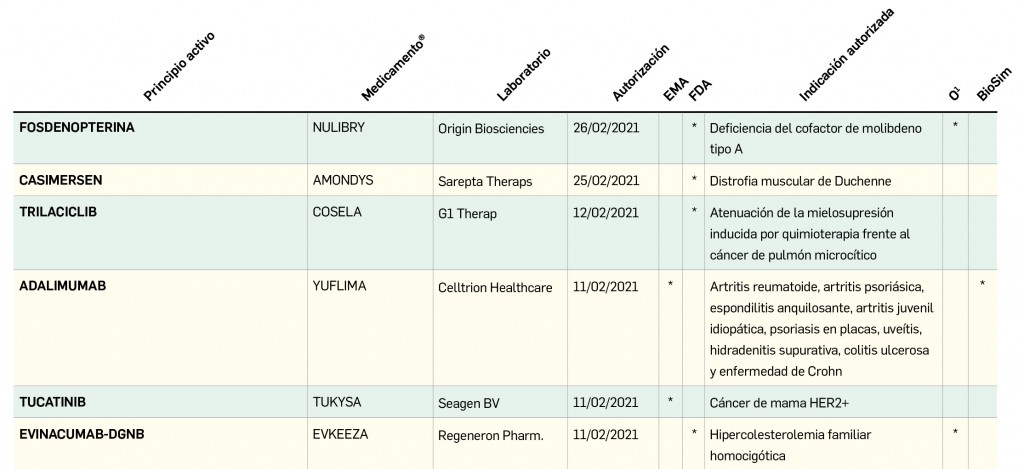The image size is (1024, 469).
Task: Click the 'Sarepta Theraps' laboratory cell
Action: point(485,181)
